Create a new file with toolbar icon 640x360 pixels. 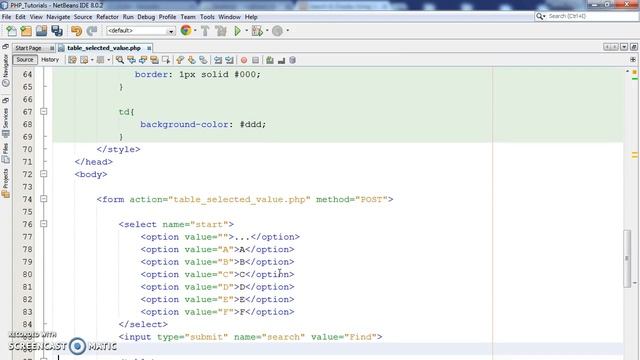11,31
